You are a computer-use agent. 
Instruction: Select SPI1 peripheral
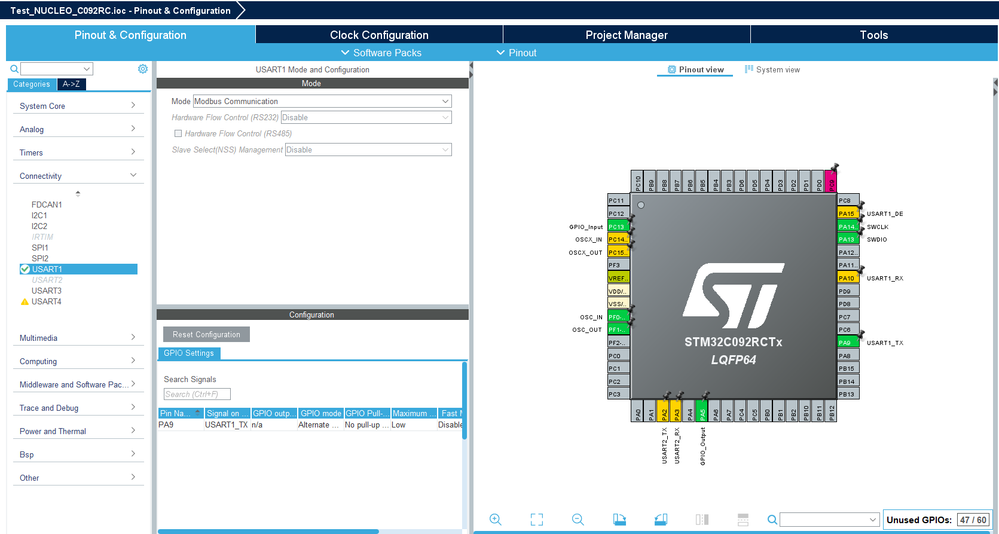click(40, 248)
